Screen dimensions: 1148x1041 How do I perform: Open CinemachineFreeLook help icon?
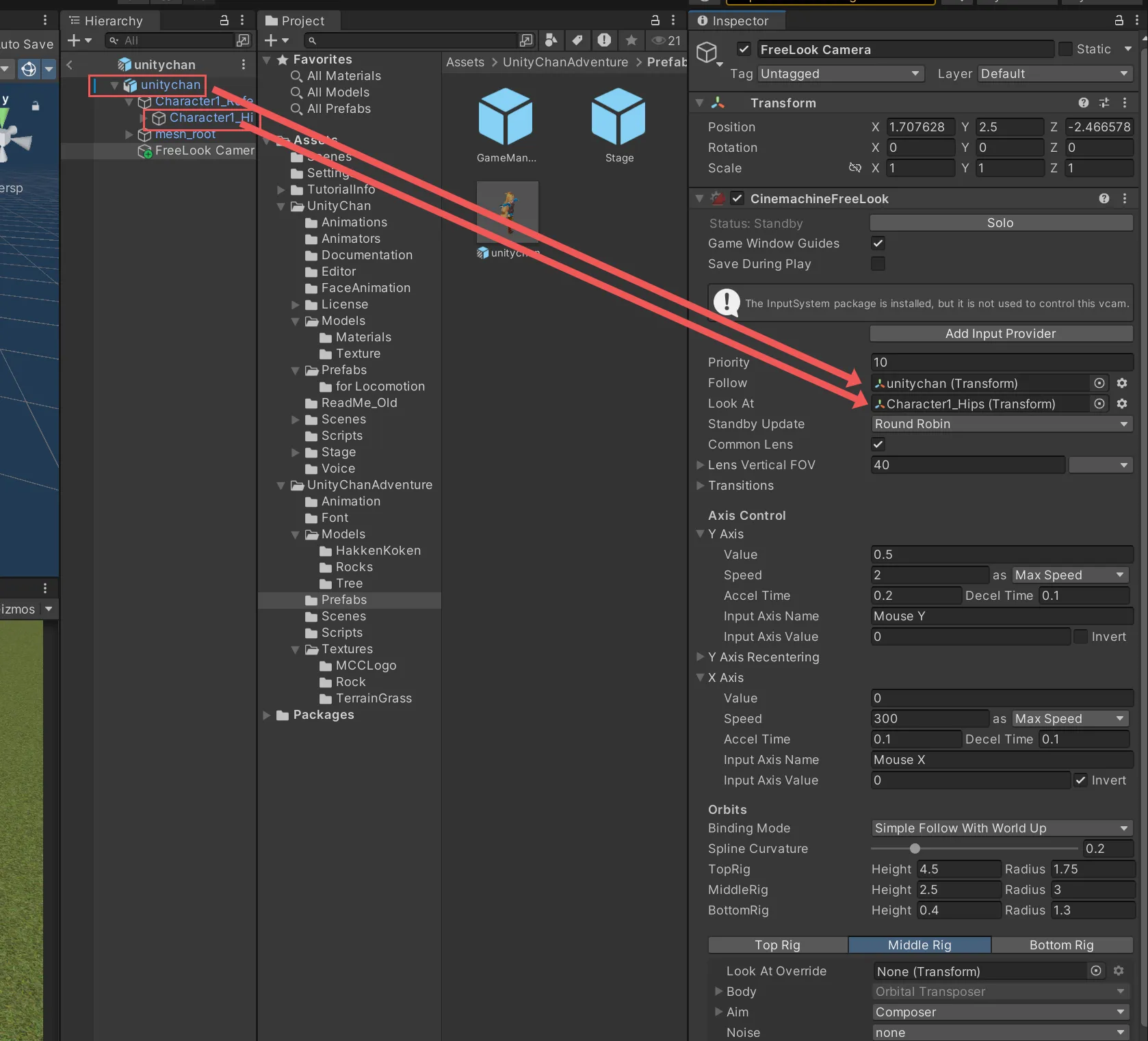tap(1104, 198)
